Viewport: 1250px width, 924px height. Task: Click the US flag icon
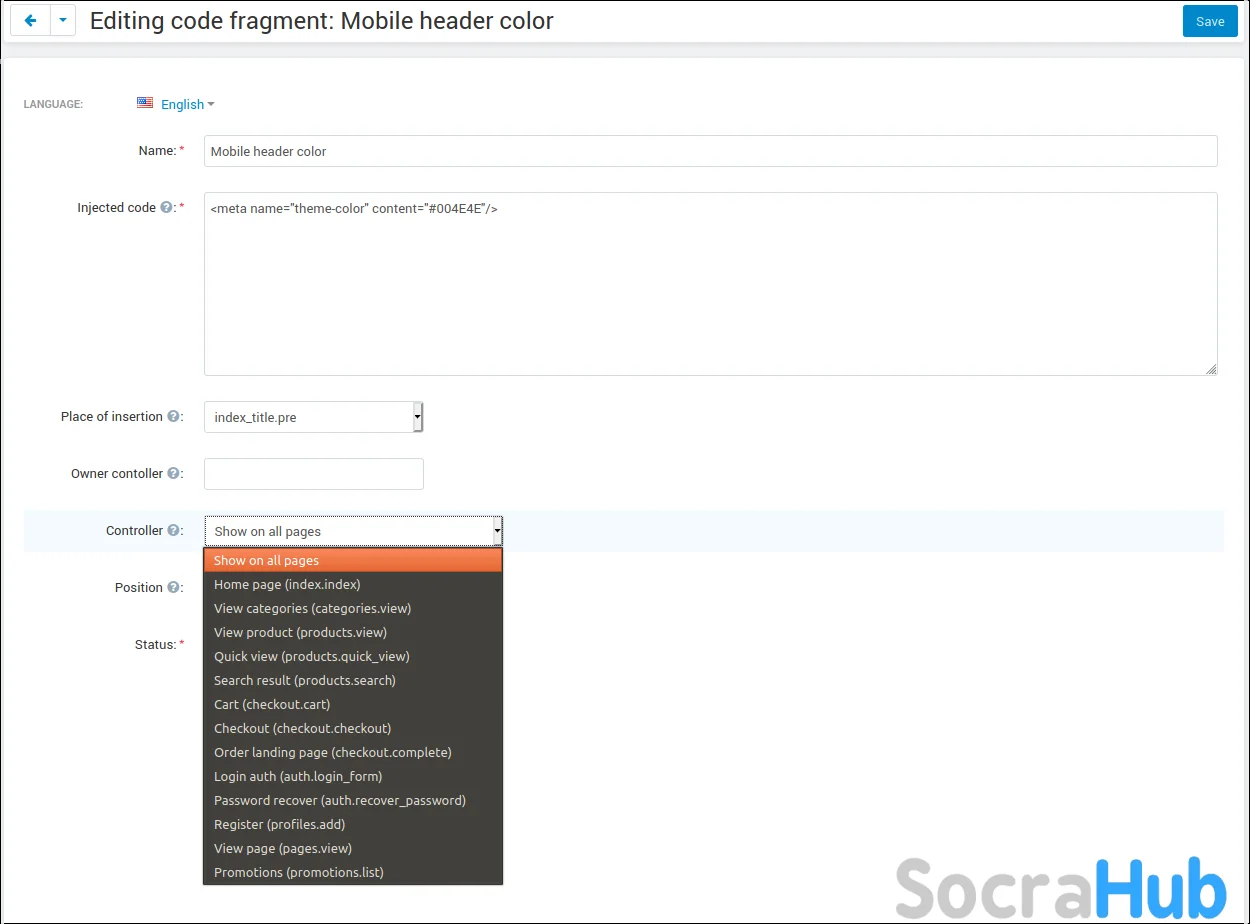(145, 103)
